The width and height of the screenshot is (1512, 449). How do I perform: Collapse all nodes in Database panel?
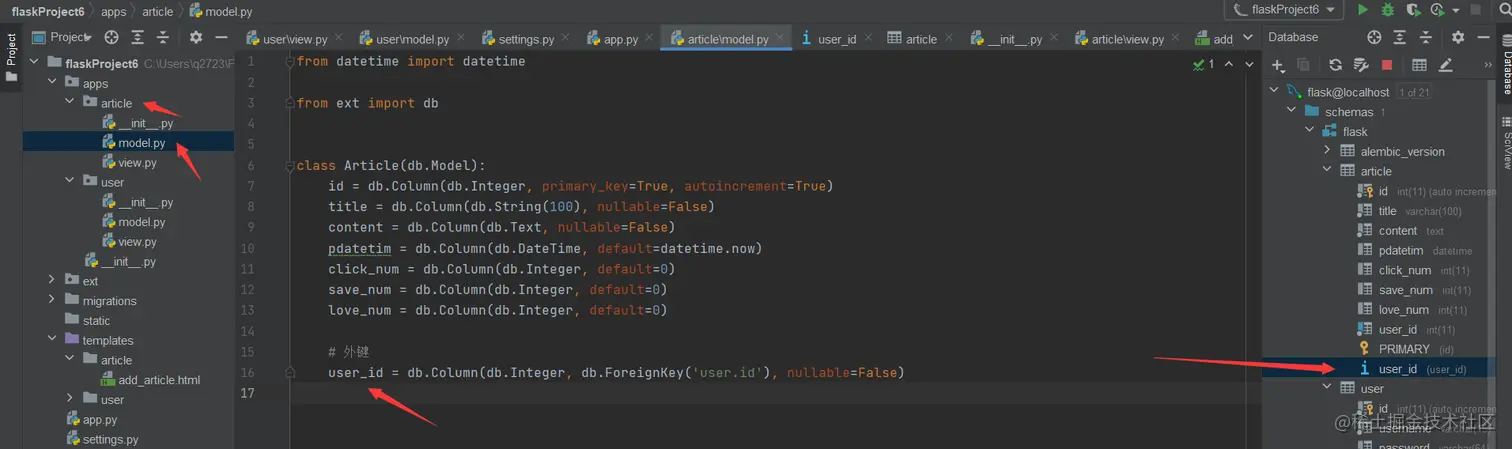(x=1425, y=37)
